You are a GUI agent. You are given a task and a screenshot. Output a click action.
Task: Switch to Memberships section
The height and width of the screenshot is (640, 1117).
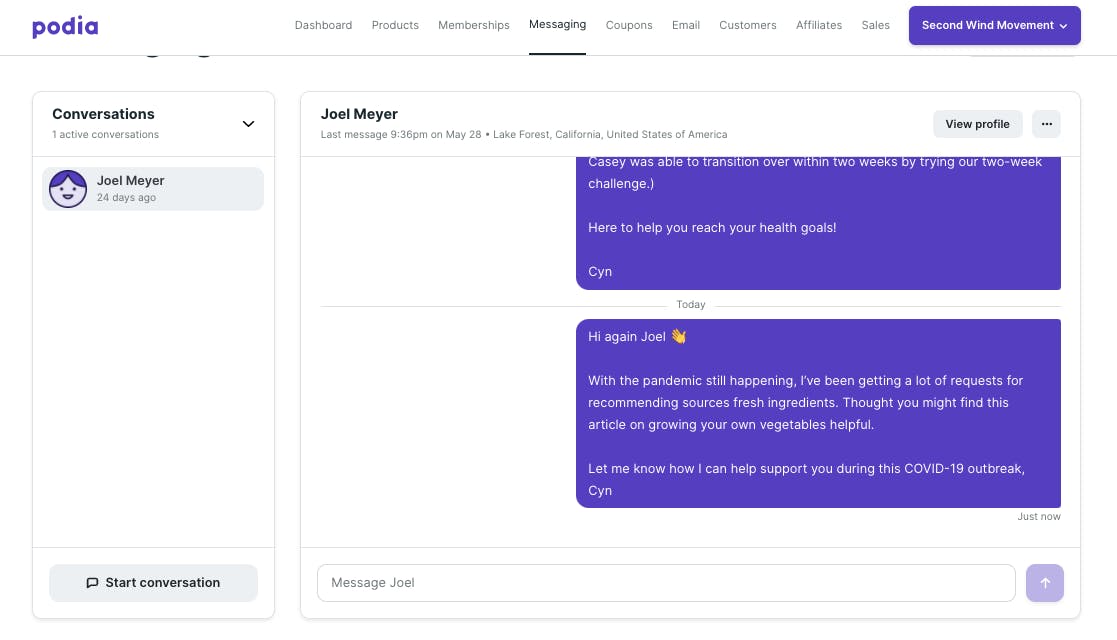[x=474, y=25]
